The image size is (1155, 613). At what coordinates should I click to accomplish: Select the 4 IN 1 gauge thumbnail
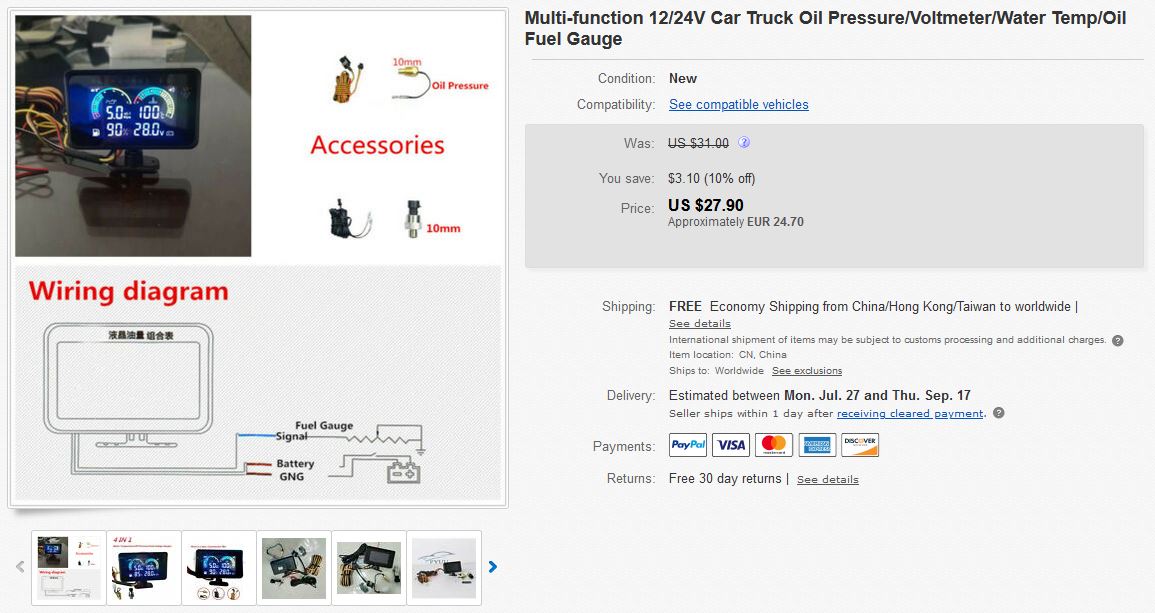coord(144,567)
